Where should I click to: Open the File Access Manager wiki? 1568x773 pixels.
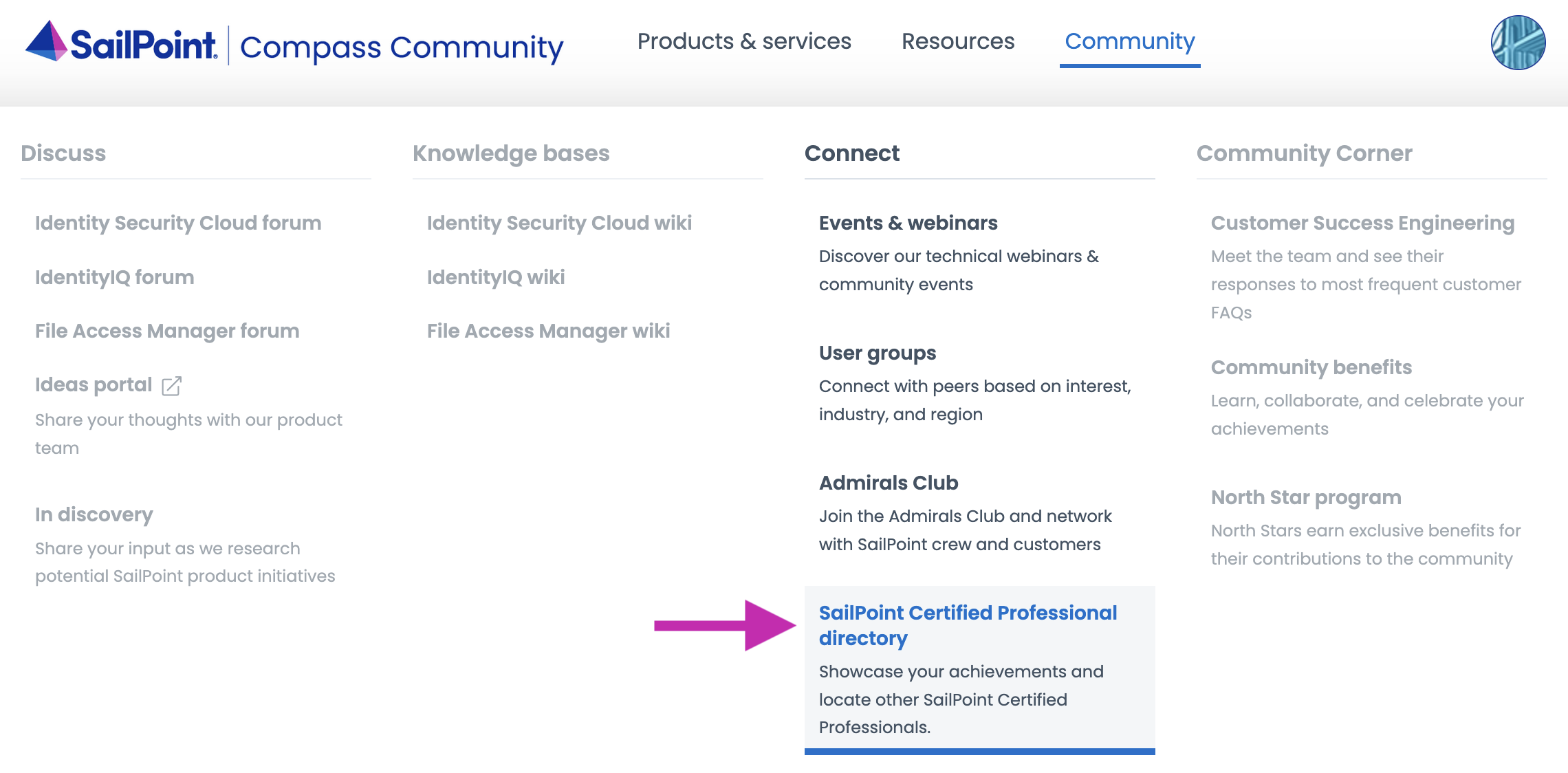pyautogui.click(x=547, y=331)
